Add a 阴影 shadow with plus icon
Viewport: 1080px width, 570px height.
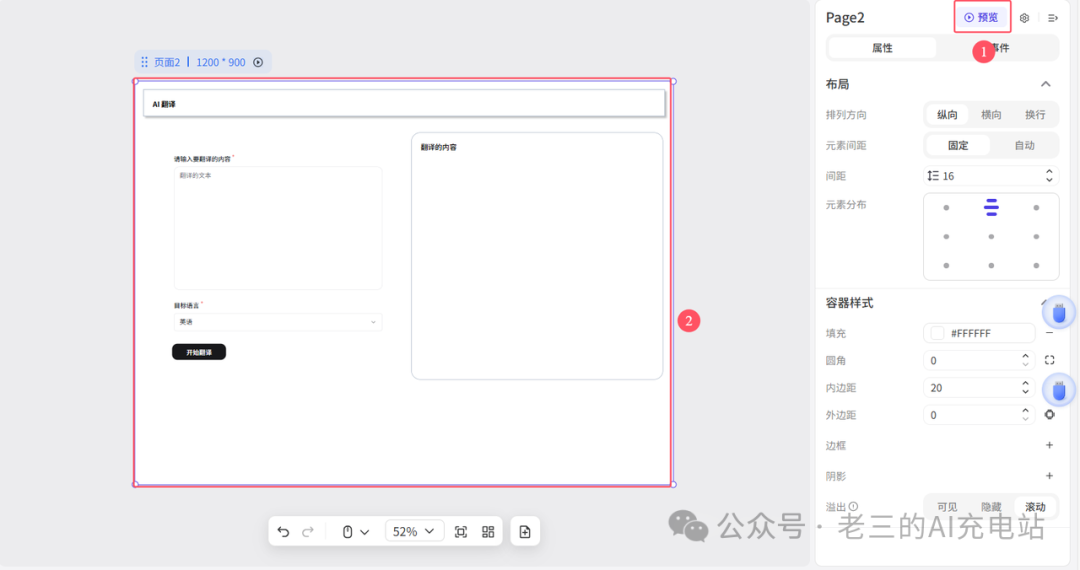click(1049, 476)
